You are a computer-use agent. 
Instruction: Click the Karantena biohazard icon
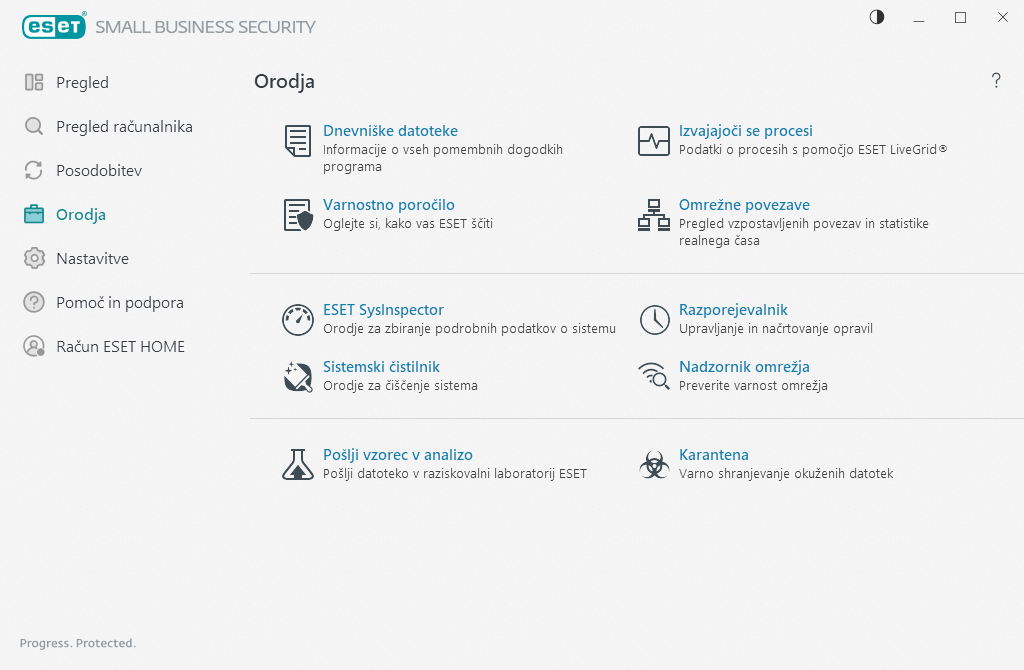tap(654, 464)
